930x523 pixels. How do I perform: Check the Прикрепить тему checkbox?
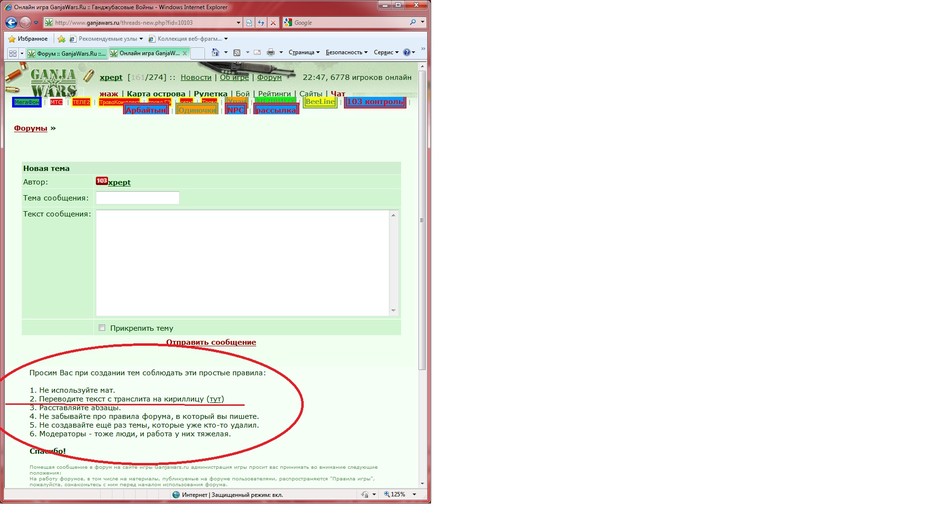[x=102, y=327]
